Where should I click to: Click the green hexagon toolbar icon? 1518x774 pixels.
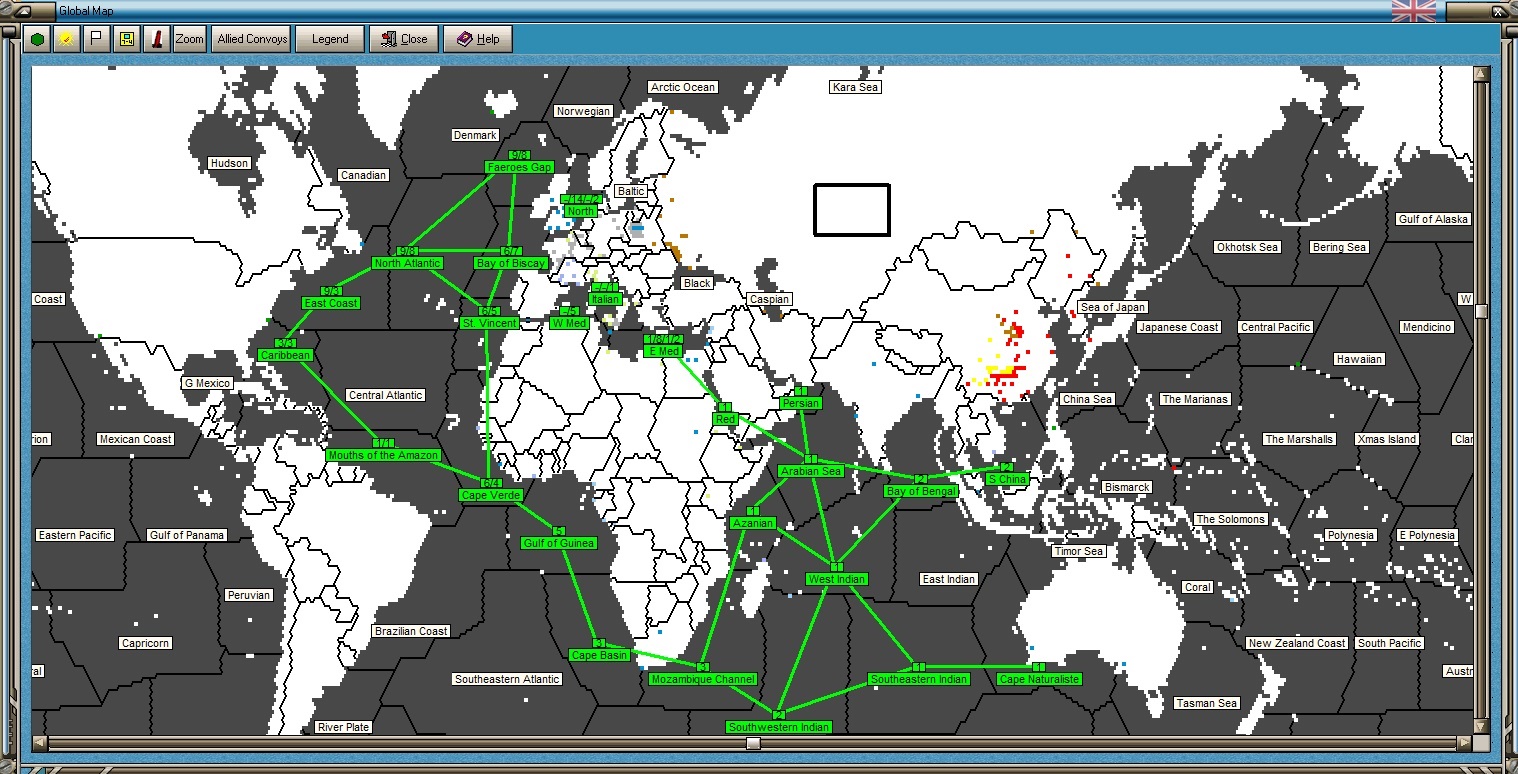(38, 39)
